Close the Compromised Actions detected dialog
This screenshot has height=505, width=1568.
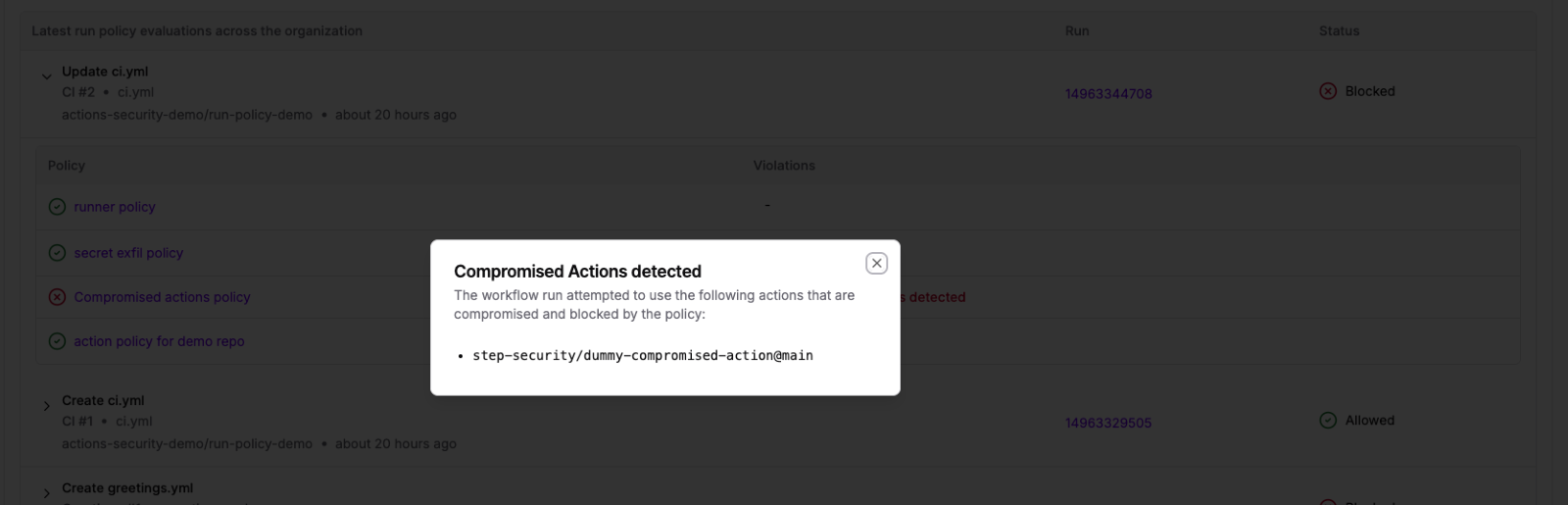point(877,263)
